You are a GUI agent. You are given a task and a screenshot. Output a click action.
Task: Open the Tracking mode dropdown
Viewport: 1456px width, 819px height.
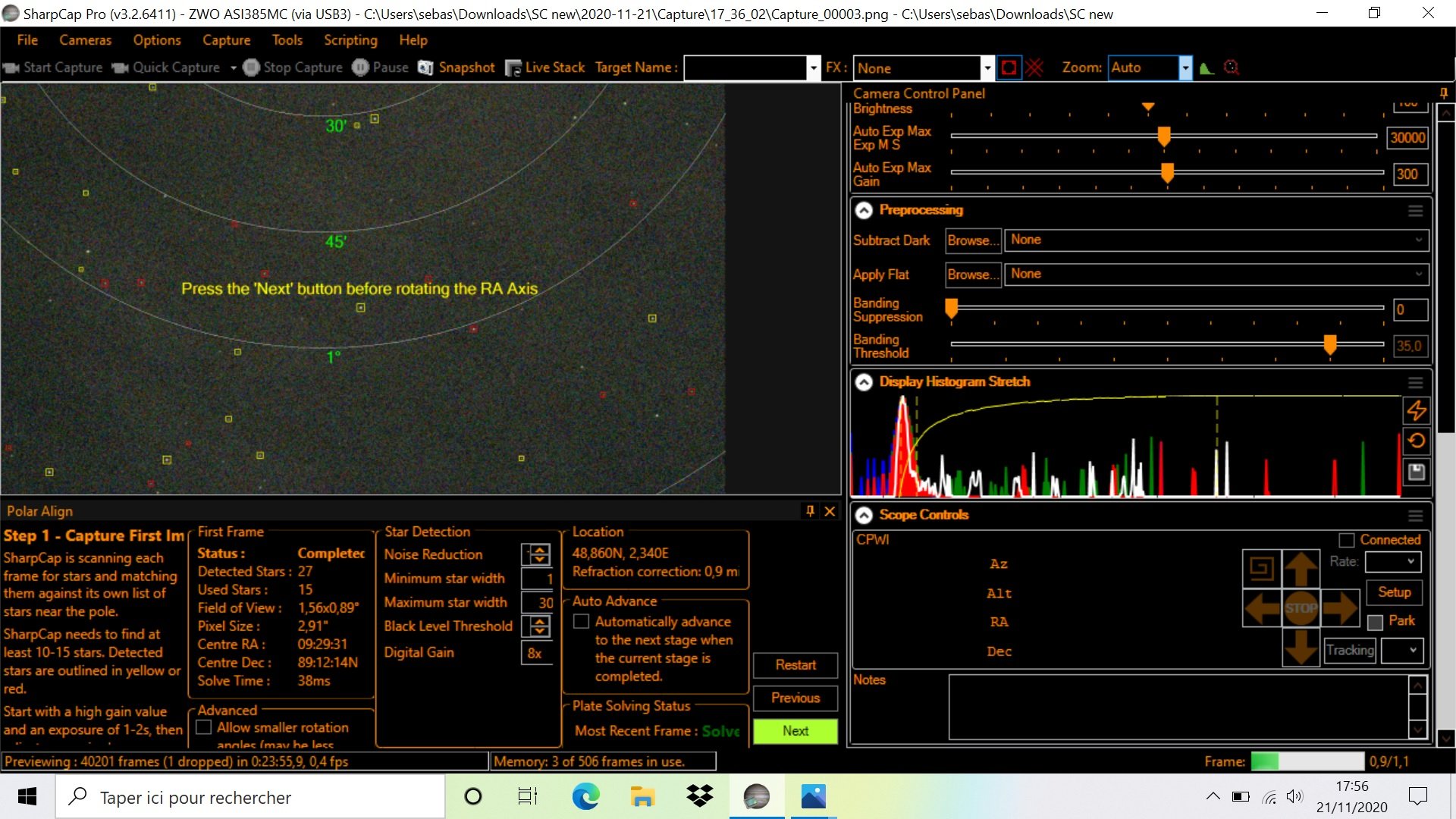(x=1402, y=650)
